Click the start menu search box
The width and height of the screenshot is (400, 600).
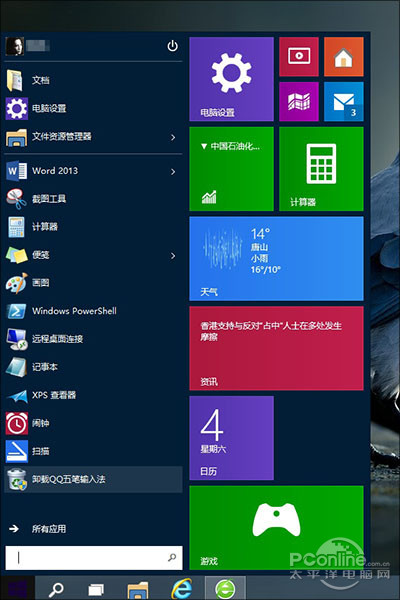94,558
